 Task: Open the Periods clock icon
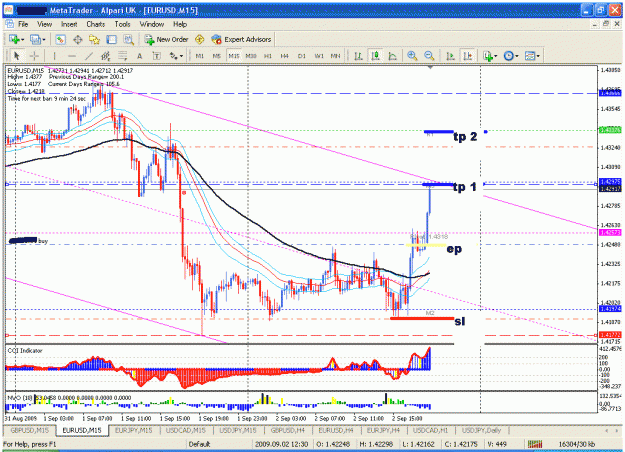(x=509, y=56)
